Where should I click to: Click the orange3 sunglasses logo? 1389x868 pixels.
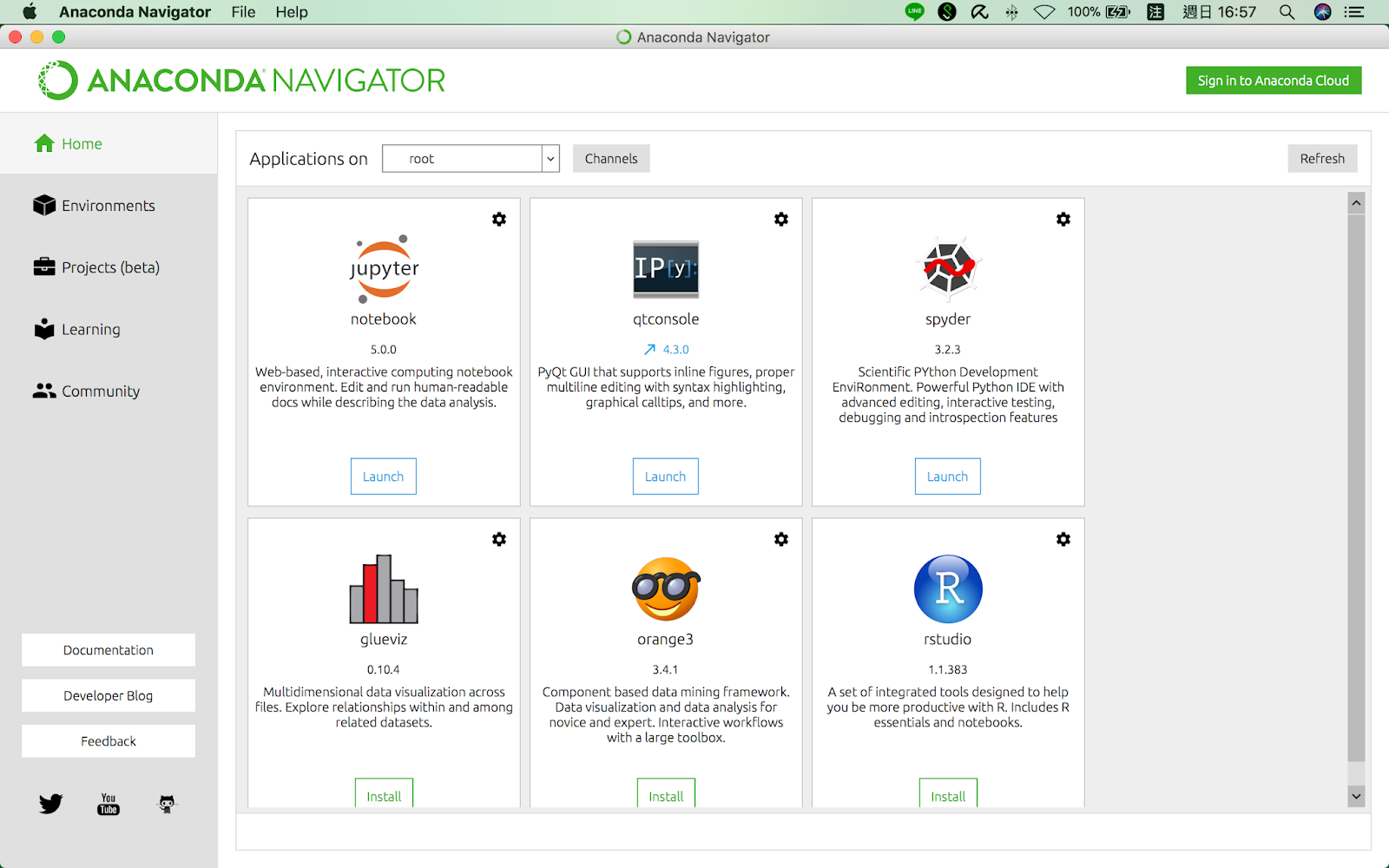(x=666, y=589)
